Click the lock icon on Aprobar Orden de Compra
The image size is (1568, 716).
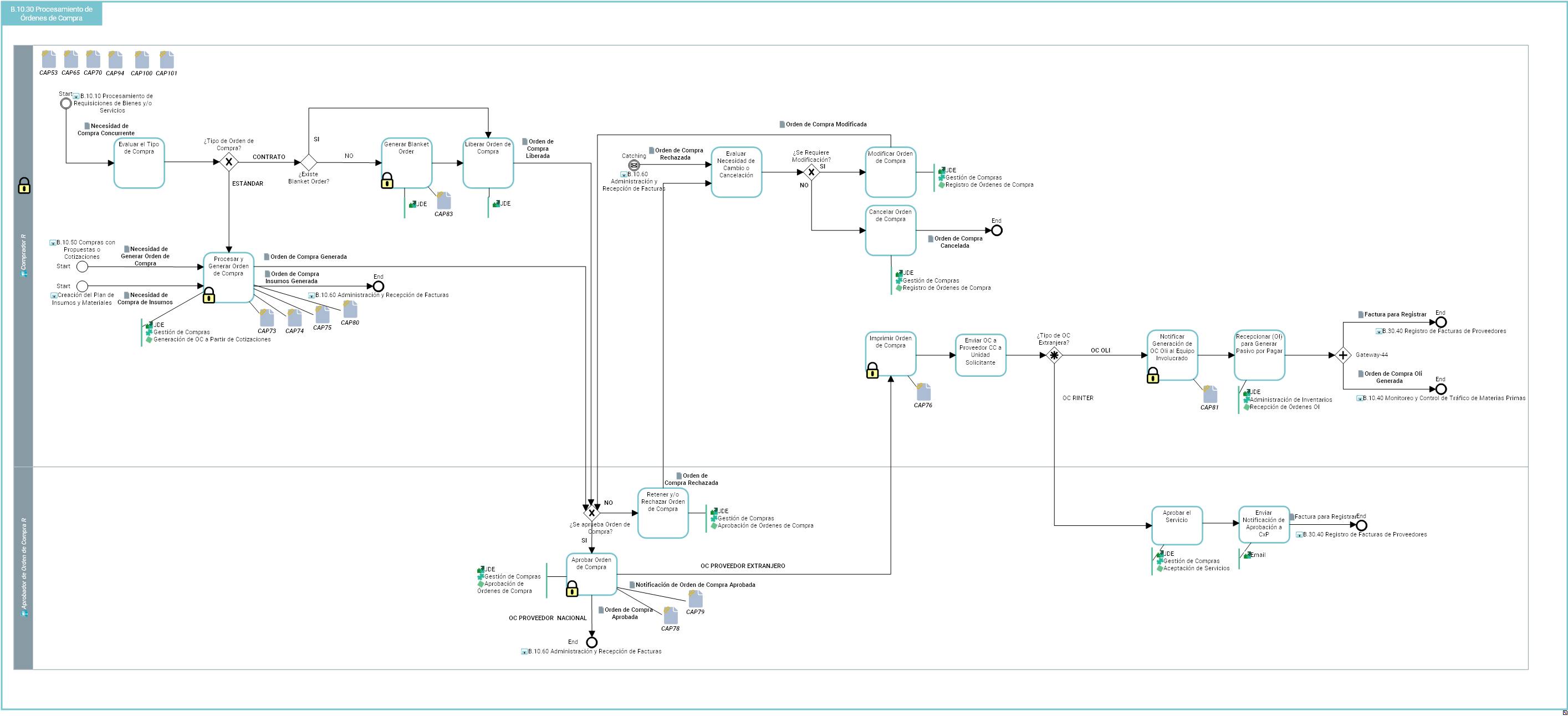click(x=572, y=588)
